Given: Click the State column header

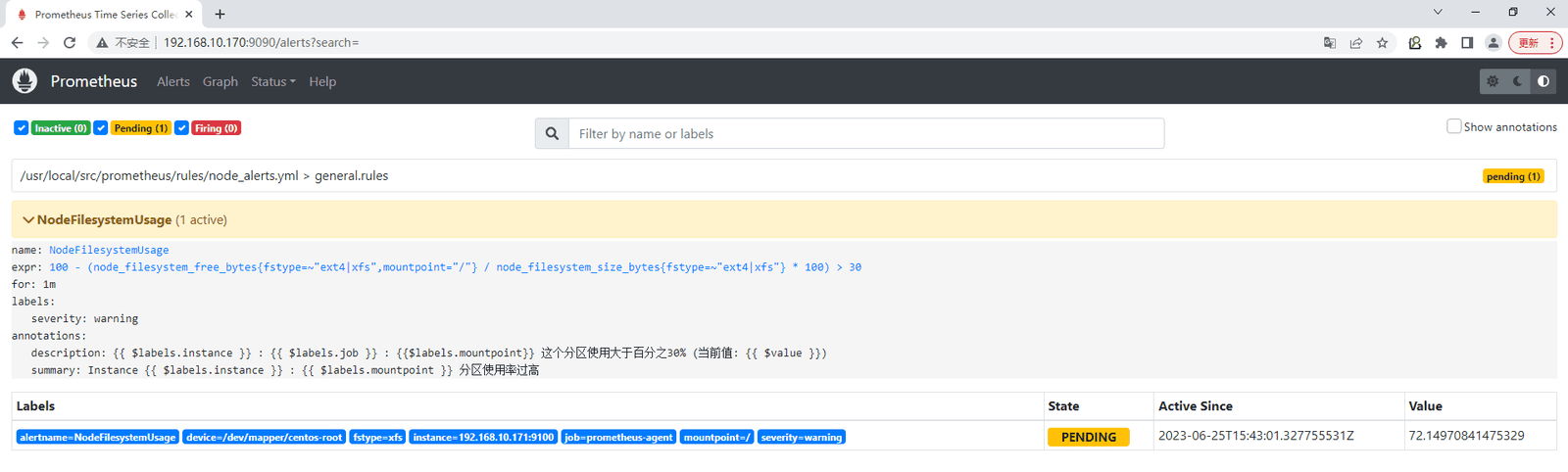Looking at the screenshot, I should pos(1063,405).
